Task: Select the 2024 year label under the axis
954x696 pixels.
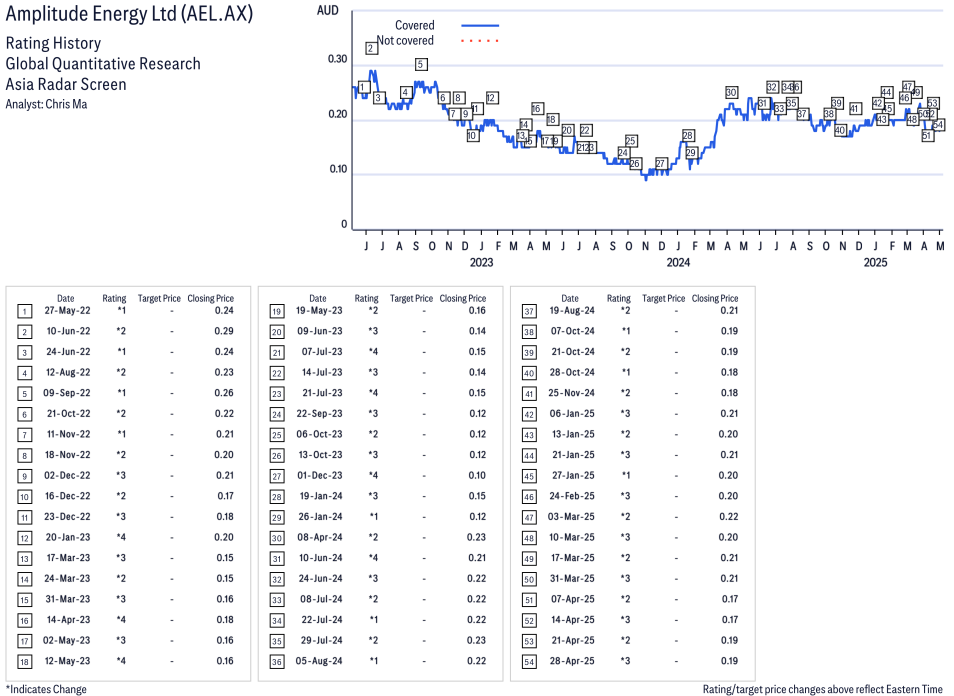Action: click(x=678, y=262)
